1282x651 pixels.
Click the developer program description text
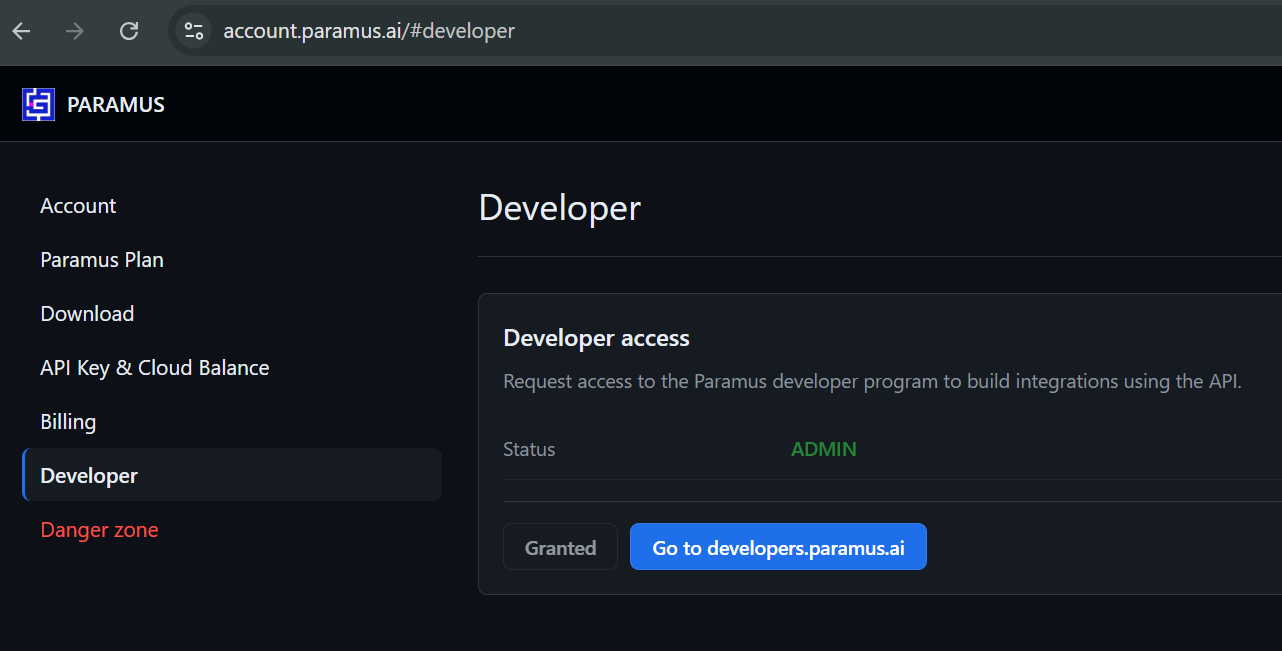873,381
